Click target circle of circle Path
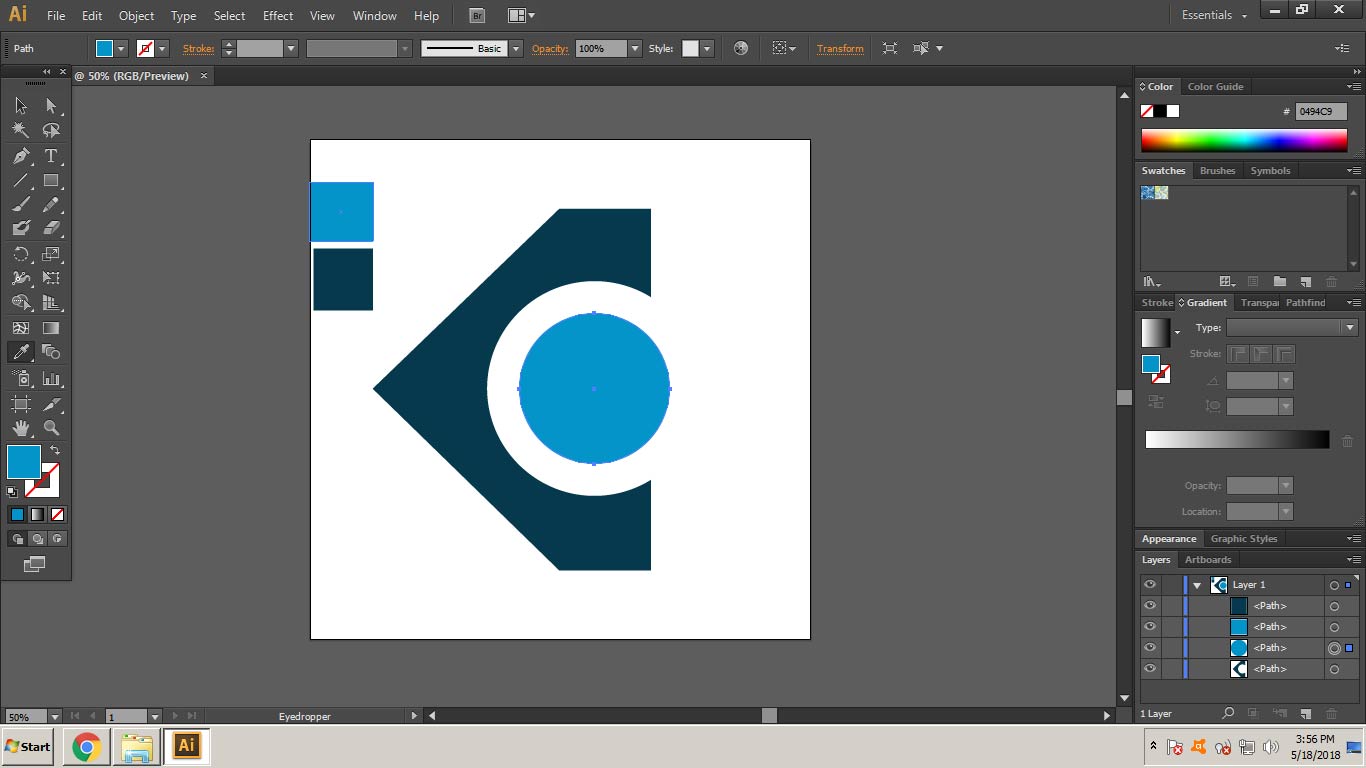 click(1334, 648)
